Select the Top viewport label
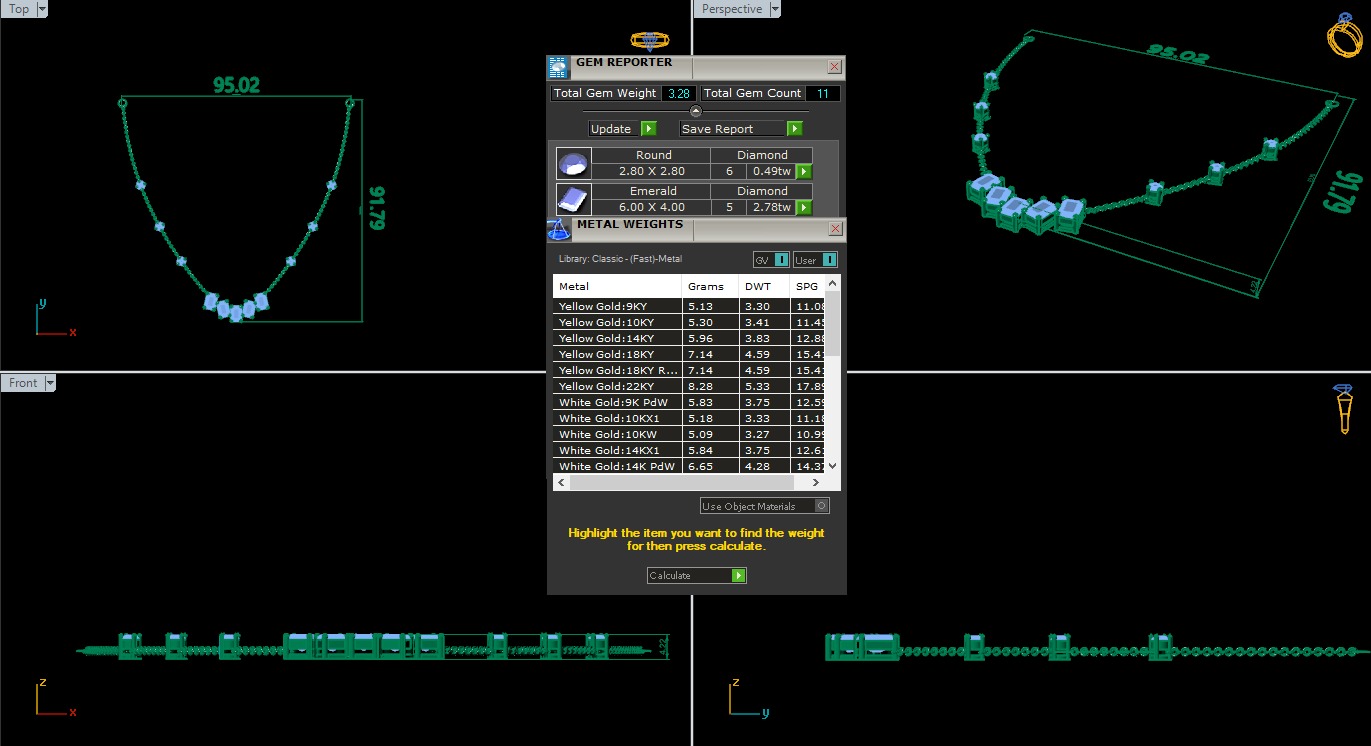Image resolution: width=1371 pixels, height=746 pixels. pyautogui.click(x=19, y=9)
